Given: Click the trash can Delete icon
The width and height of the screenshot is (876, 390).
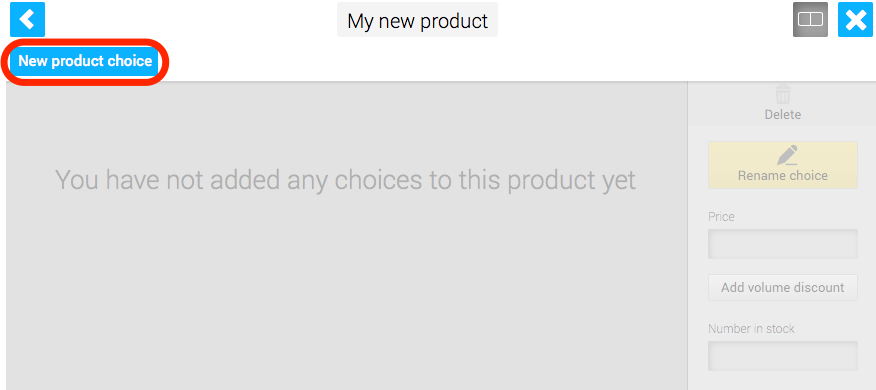Looking at the screenshot, I should (x=783, y=94).
